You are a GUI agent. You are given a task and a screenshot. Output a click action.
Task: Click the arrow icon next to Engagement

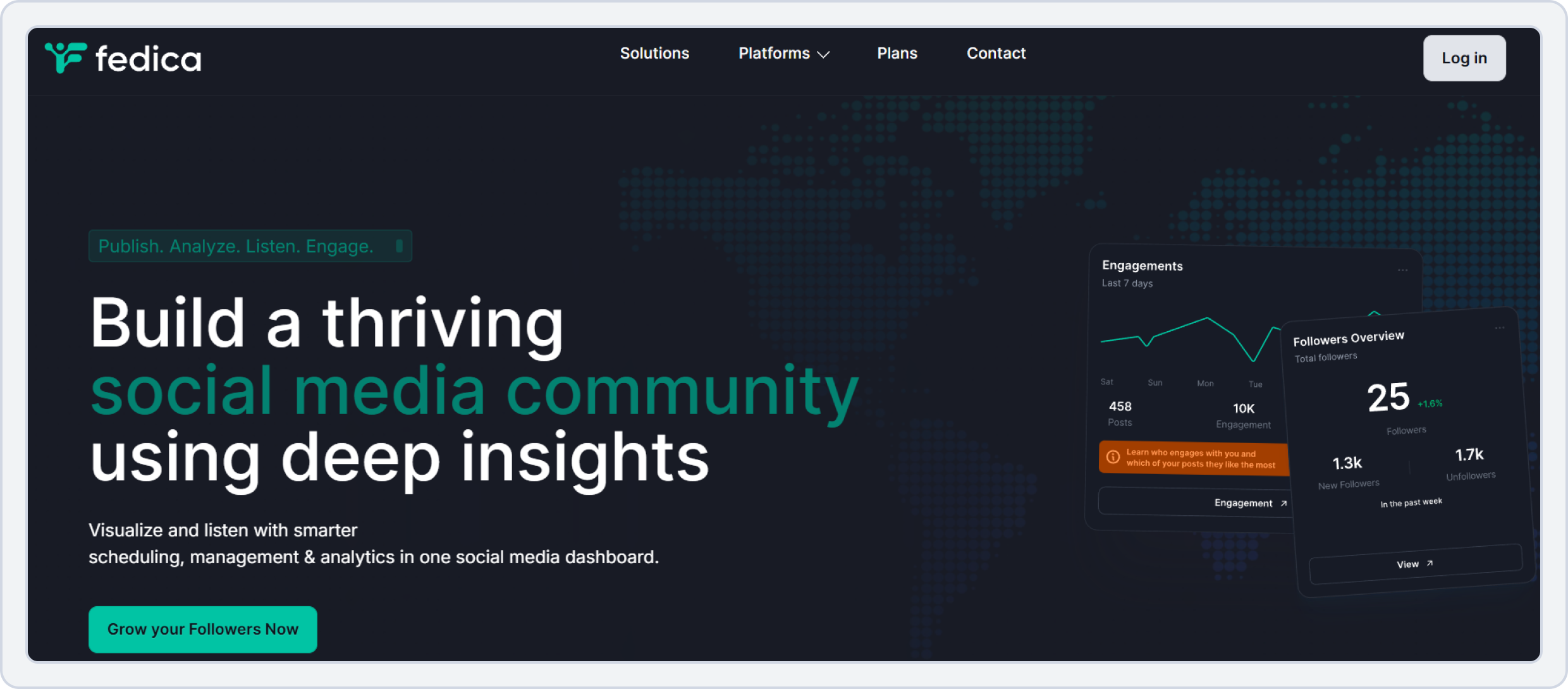point(1282,503)
